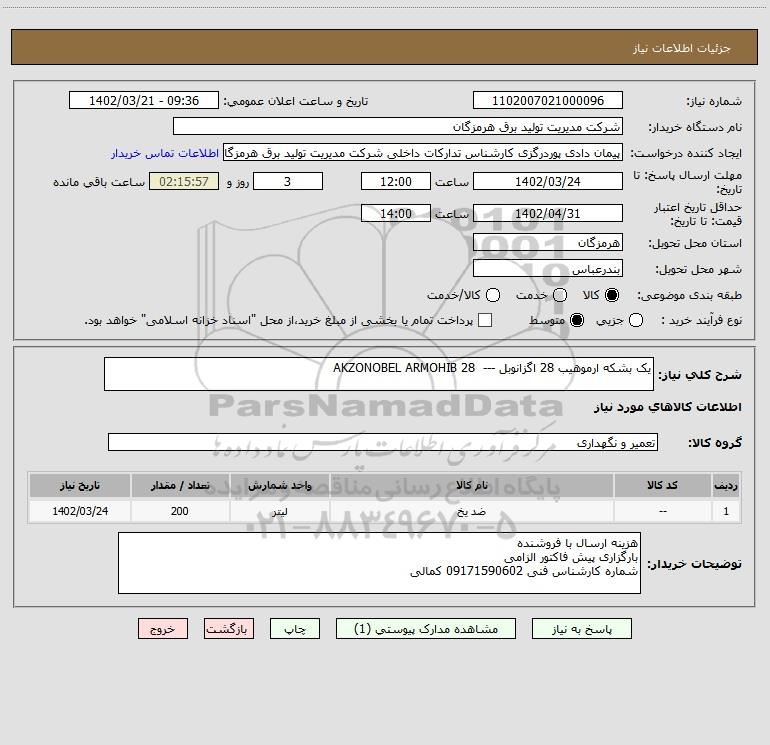
Task: Click the need description field AKZONOBEL ARMOHIB 28
Action: 379,374
